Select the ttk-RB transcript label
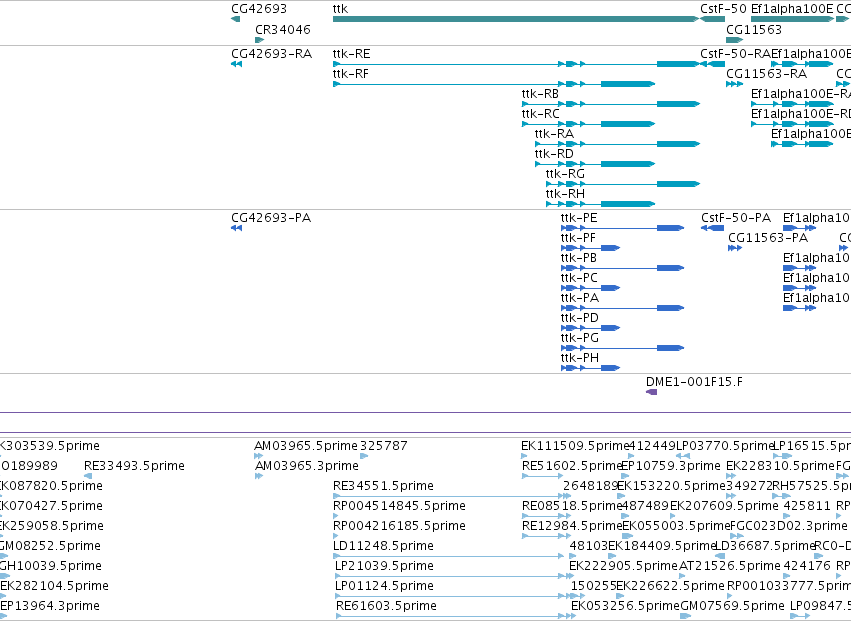Image resolution: width=851 pixels, height=621 pixels. [540, 94]
